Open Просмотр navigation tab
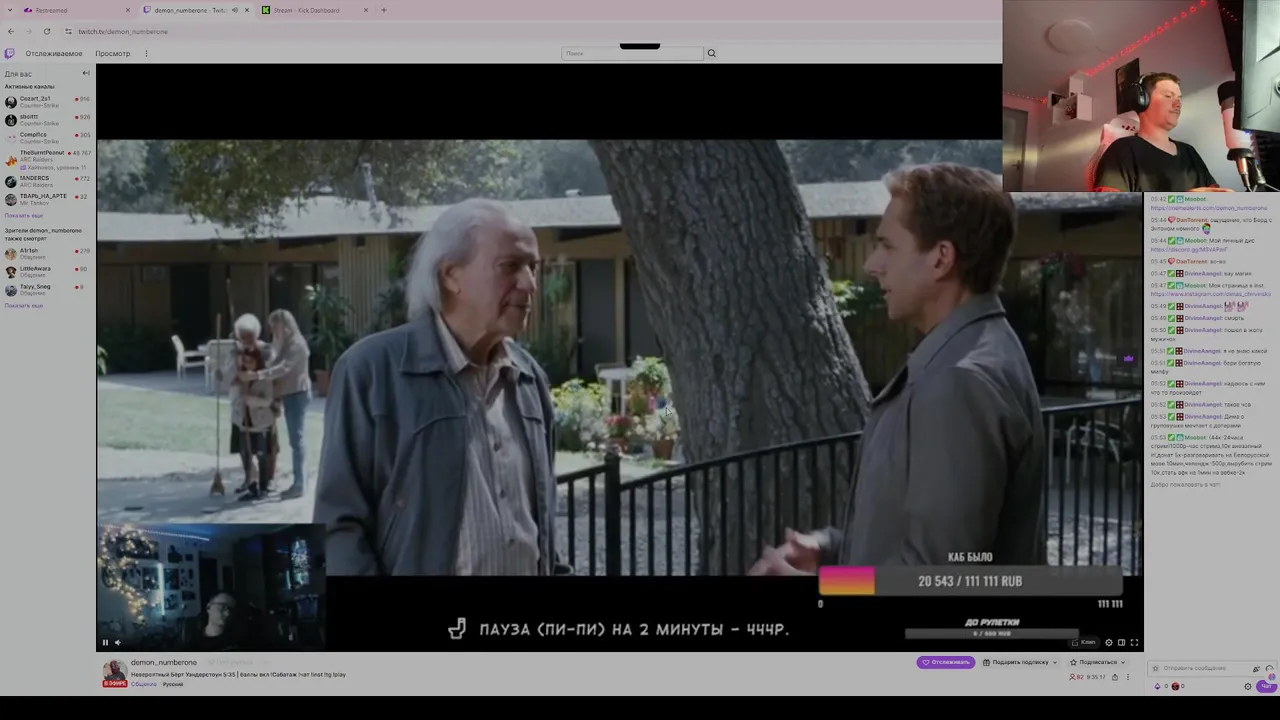Screen dimensions: 1280x720 (x=113, y=53)
